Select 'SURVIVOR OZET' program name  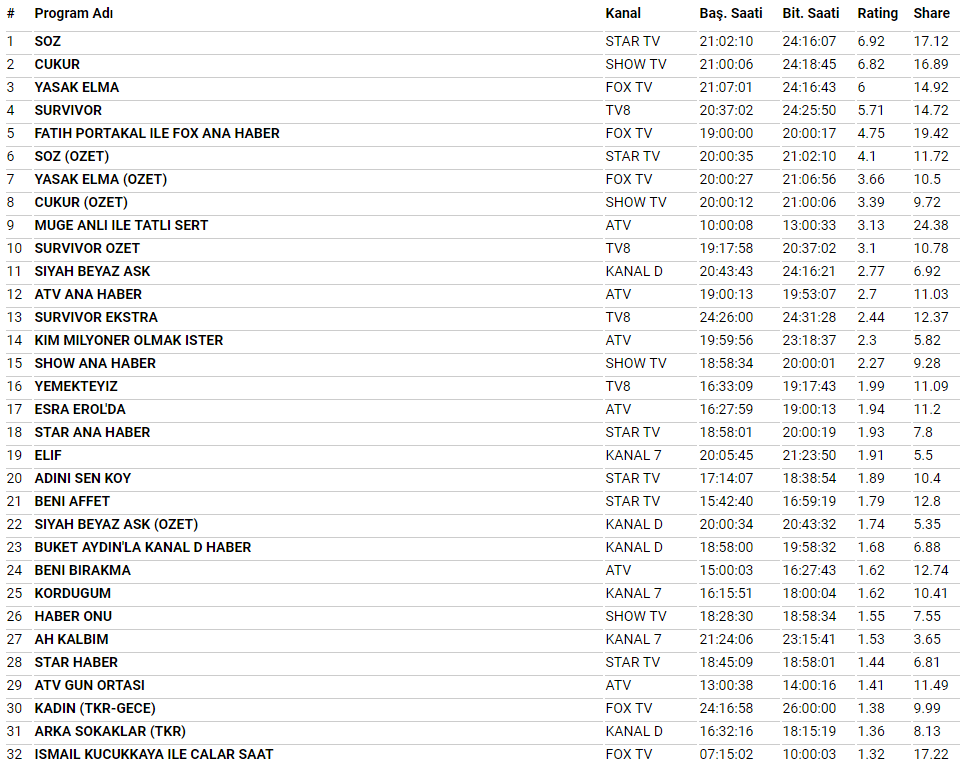(87, 249)
